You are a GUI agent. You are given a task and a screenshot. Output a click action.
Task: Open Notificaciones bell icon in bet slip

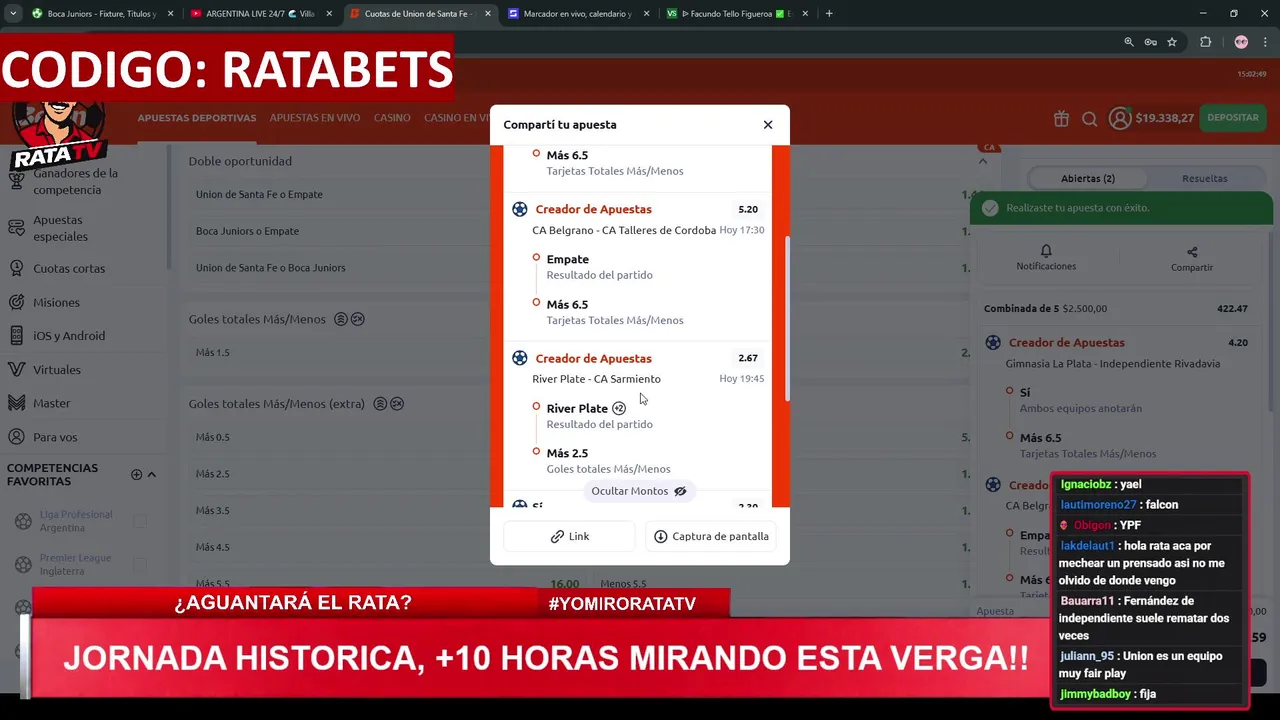pyautogui.click(x=1046, y=251)
